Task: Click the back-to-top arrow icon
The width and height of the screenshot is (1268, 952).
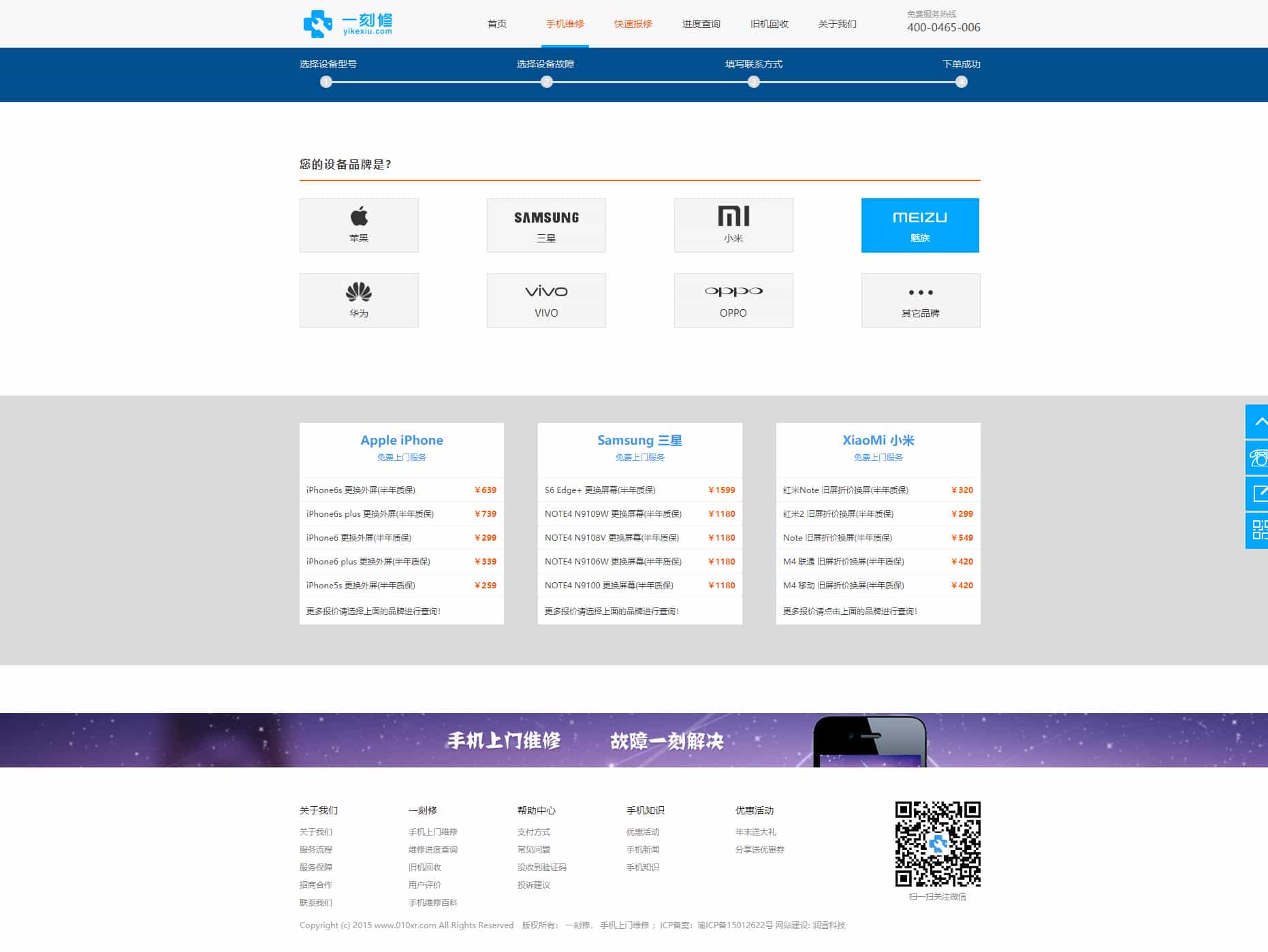Action: pos(1257,422)
